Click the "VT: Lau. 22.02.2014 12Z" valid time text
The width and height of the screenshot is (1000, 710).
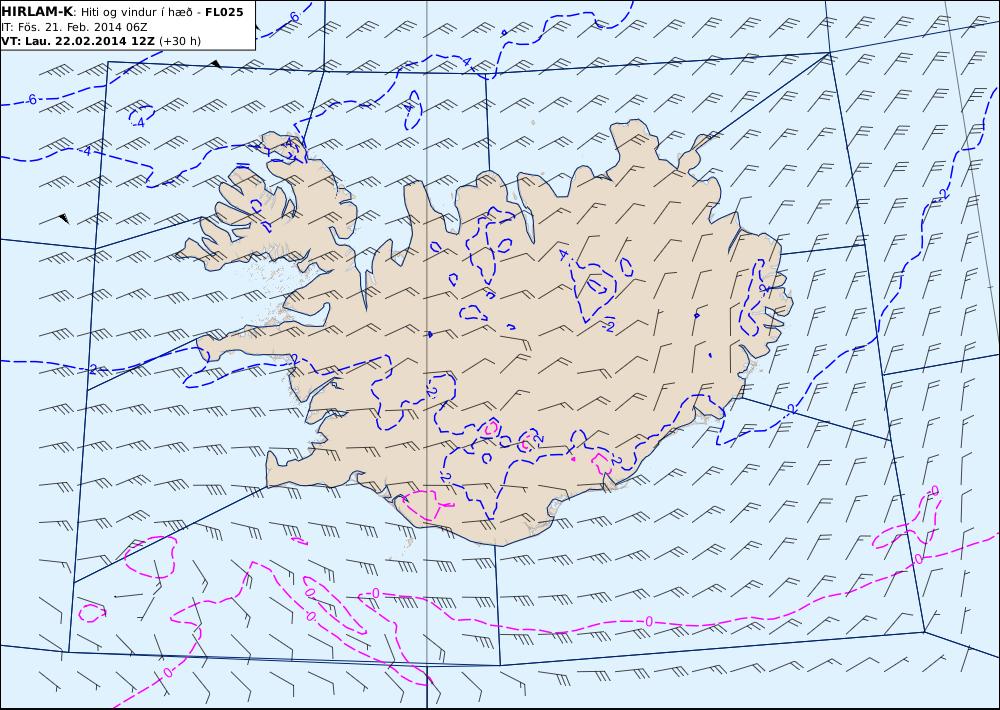78,41
